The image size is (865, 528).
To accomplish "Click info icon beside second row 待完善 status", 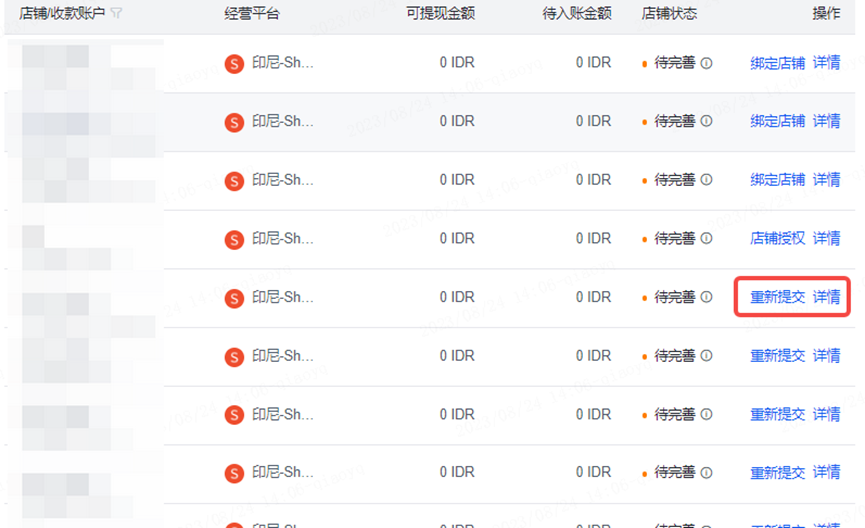I will (x=706, y=121).
